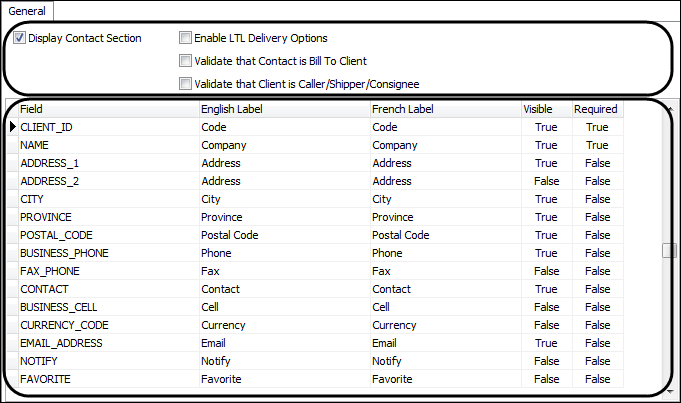Screen dimensions: 681x403
Task: Click Required value for NAME row
Action: pos(597,145)
